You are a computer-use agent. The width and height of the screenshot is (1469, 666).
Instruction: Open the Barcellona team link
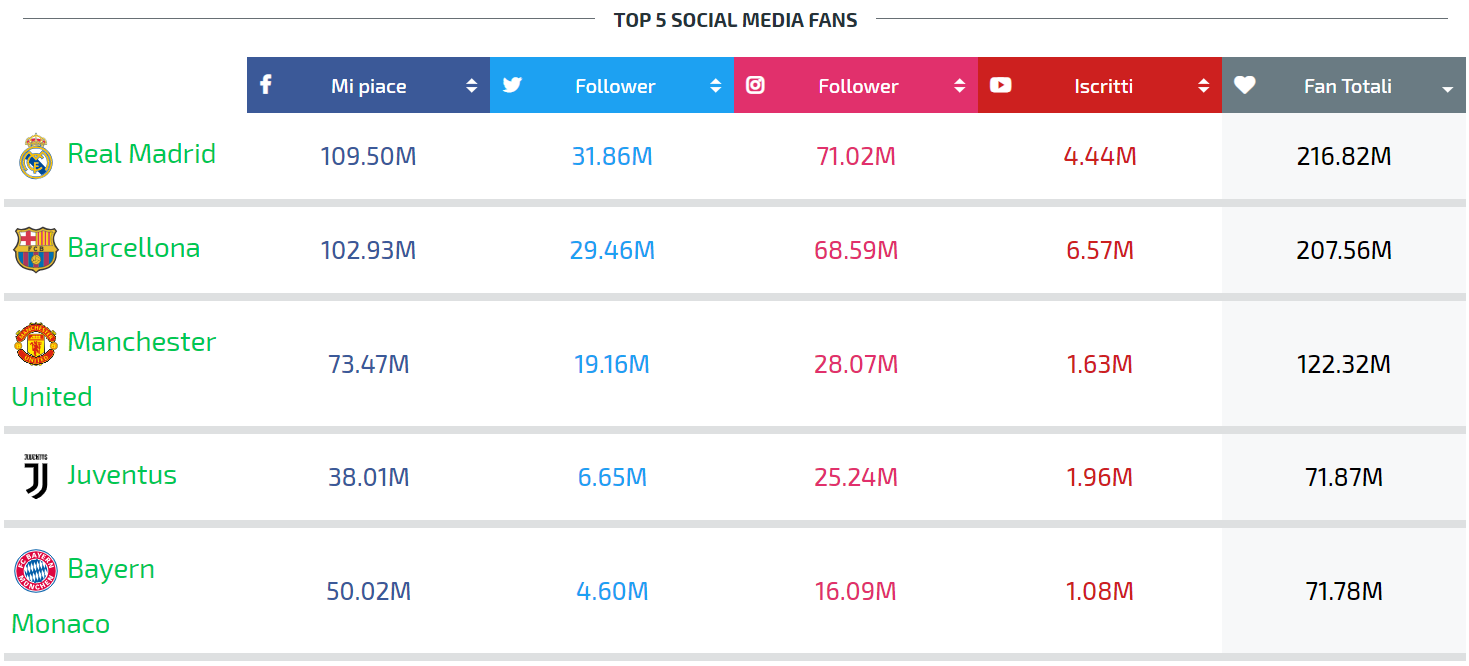(x=134, y=247)
